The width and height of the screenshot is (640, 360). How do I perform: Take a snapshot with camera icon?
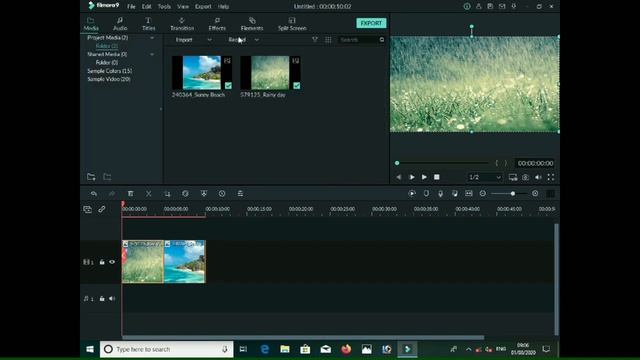[526, 177]
